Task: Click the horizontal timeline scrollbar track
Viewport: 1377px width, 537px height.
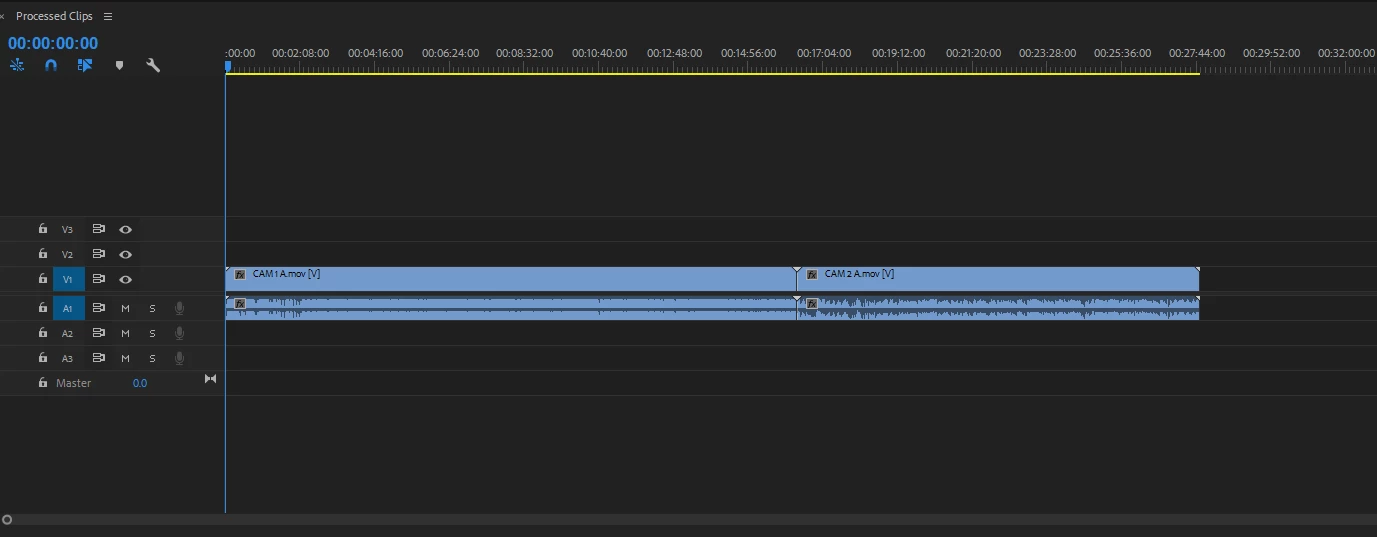Action: tap(688, 520)
